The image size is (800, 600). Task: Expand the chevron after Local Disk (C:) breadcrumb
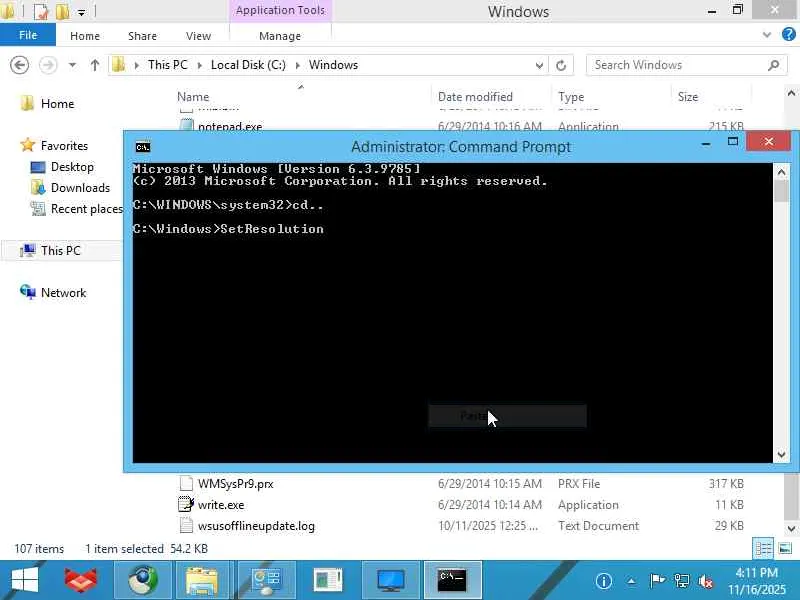(x=297, y=65)
